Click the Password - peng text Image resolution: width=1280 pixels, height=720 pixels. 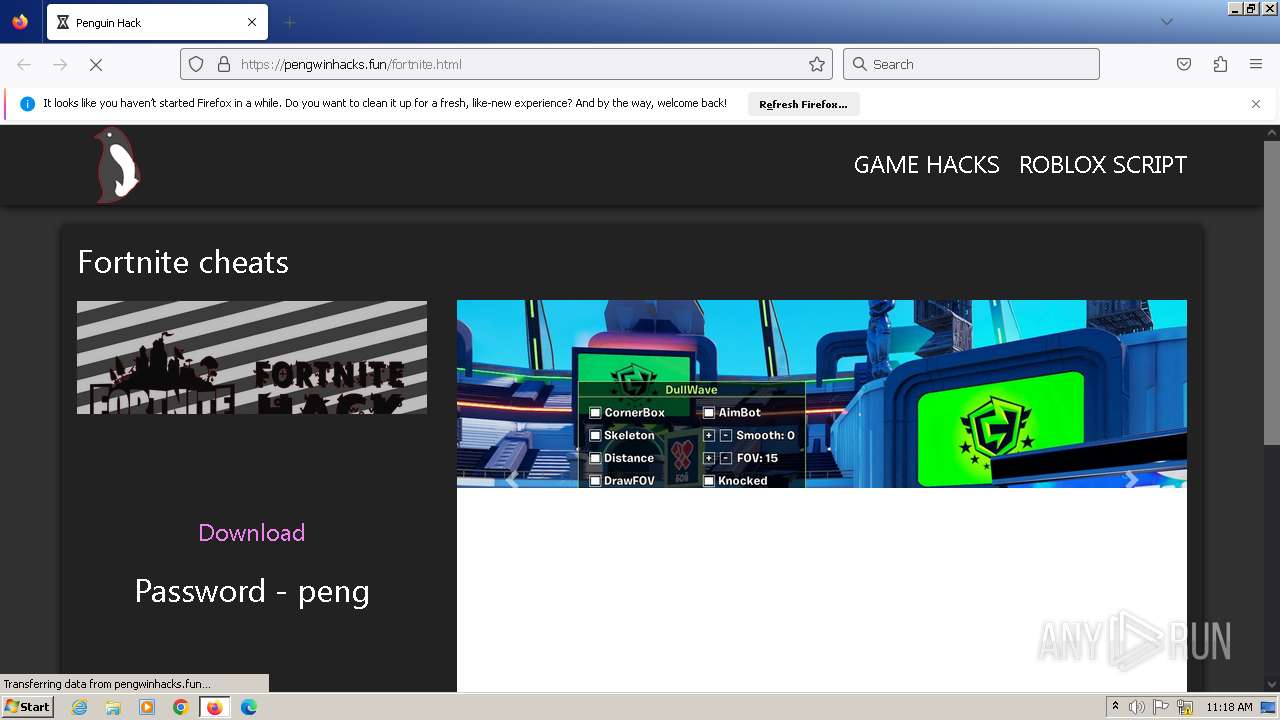point(252,591)
